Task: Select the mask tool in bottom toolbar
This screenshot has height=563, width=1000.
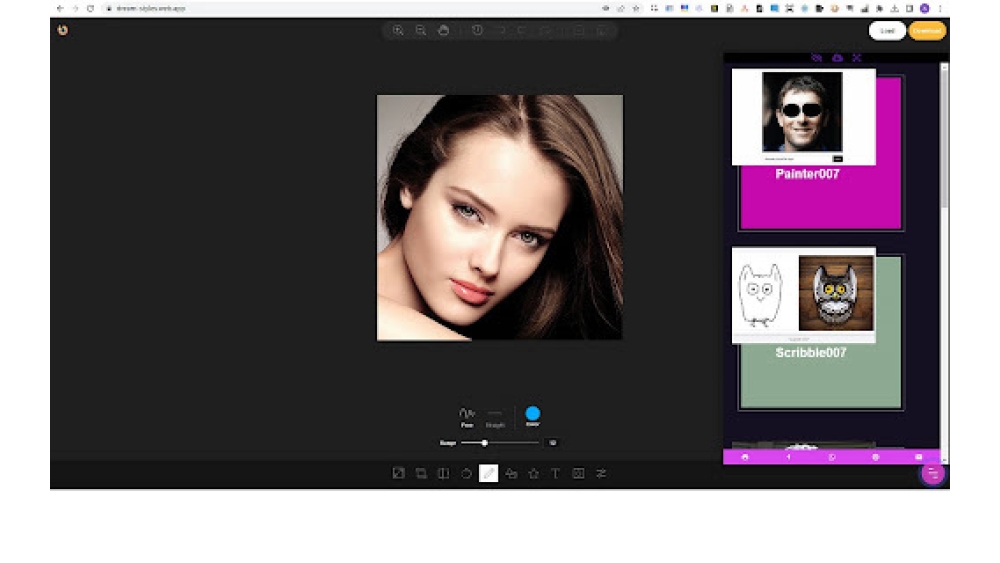Action: pos(578,473)
